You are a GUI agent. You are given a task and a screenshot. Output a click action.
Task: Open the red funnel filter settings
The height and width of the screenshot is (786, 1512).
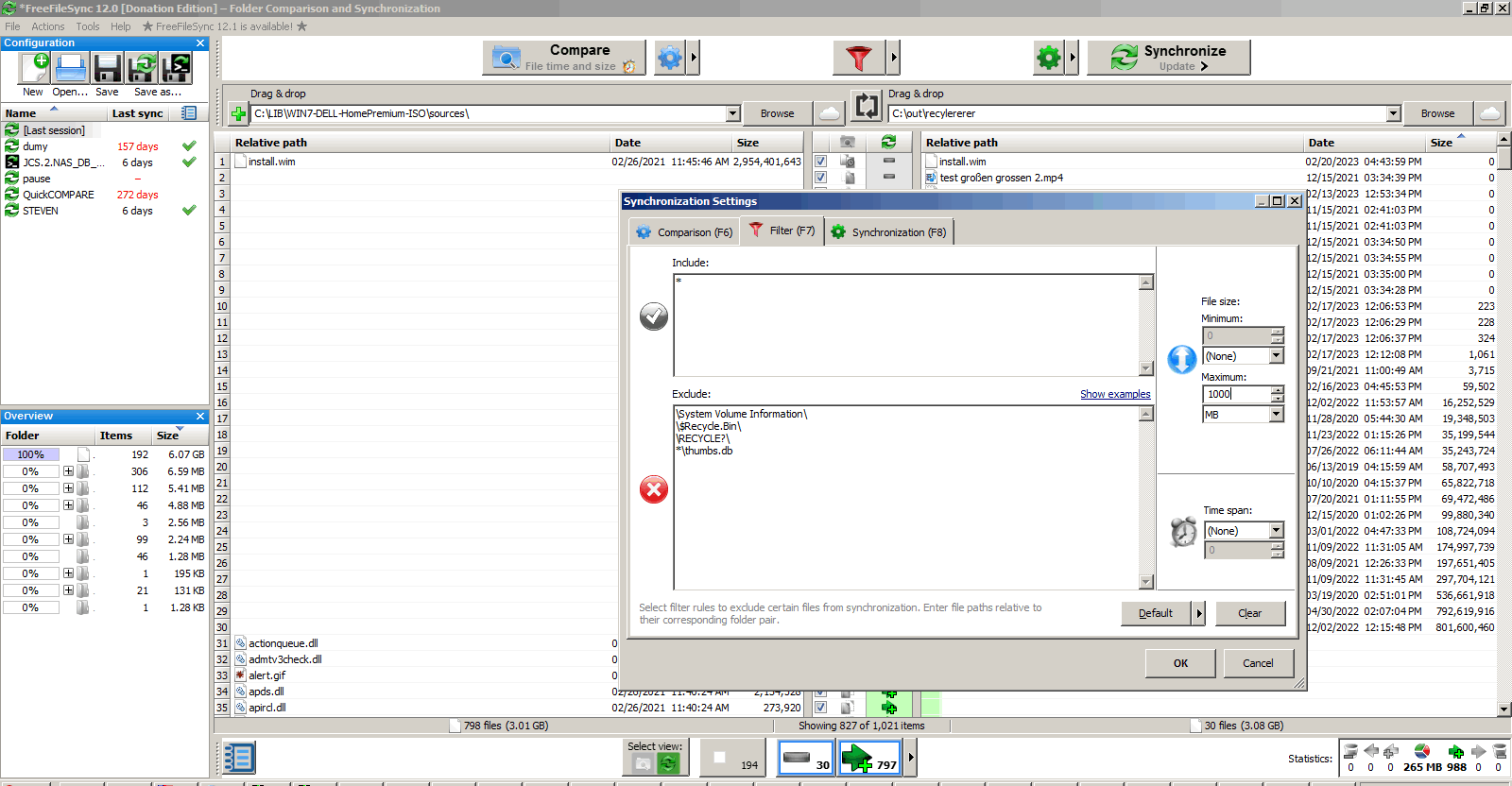click(859, 58)
